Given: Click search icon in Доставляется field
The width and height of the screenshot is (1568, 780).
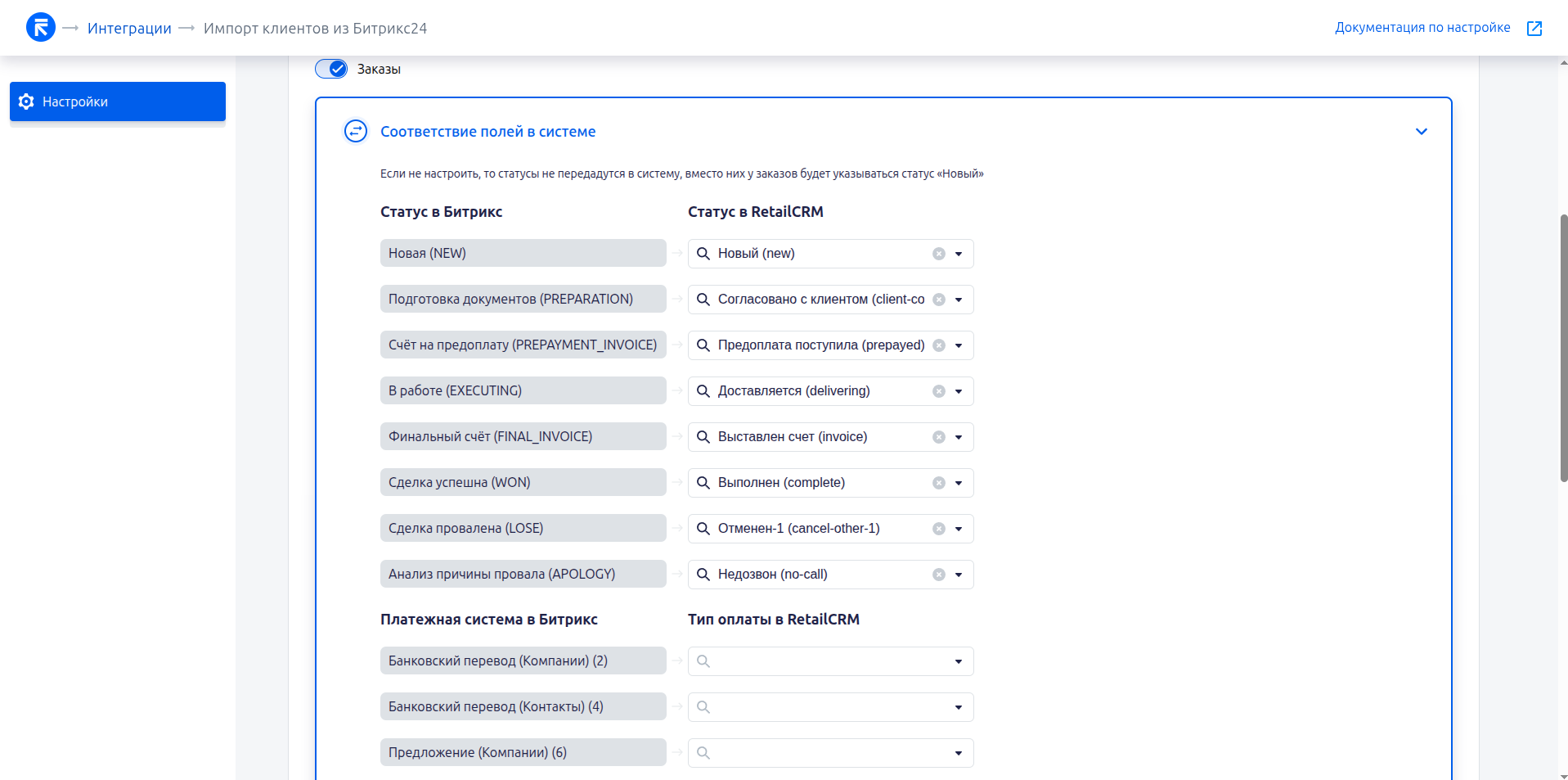Looking at the screenshot, I should pyautogui.click(x=703, y=391).
